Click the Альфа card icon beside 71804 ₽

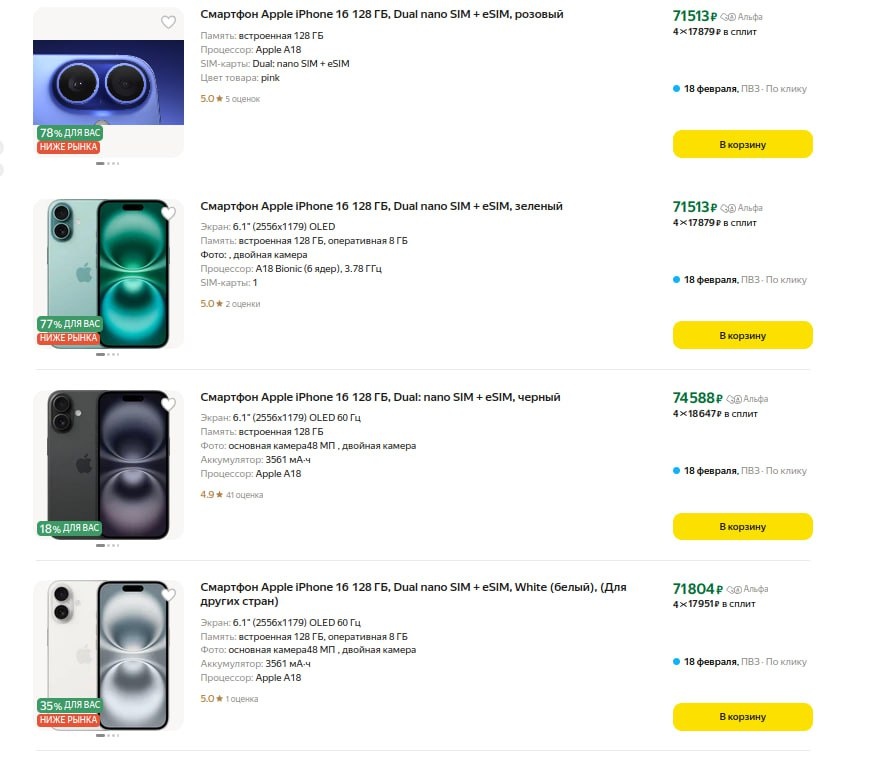point(733,590)
